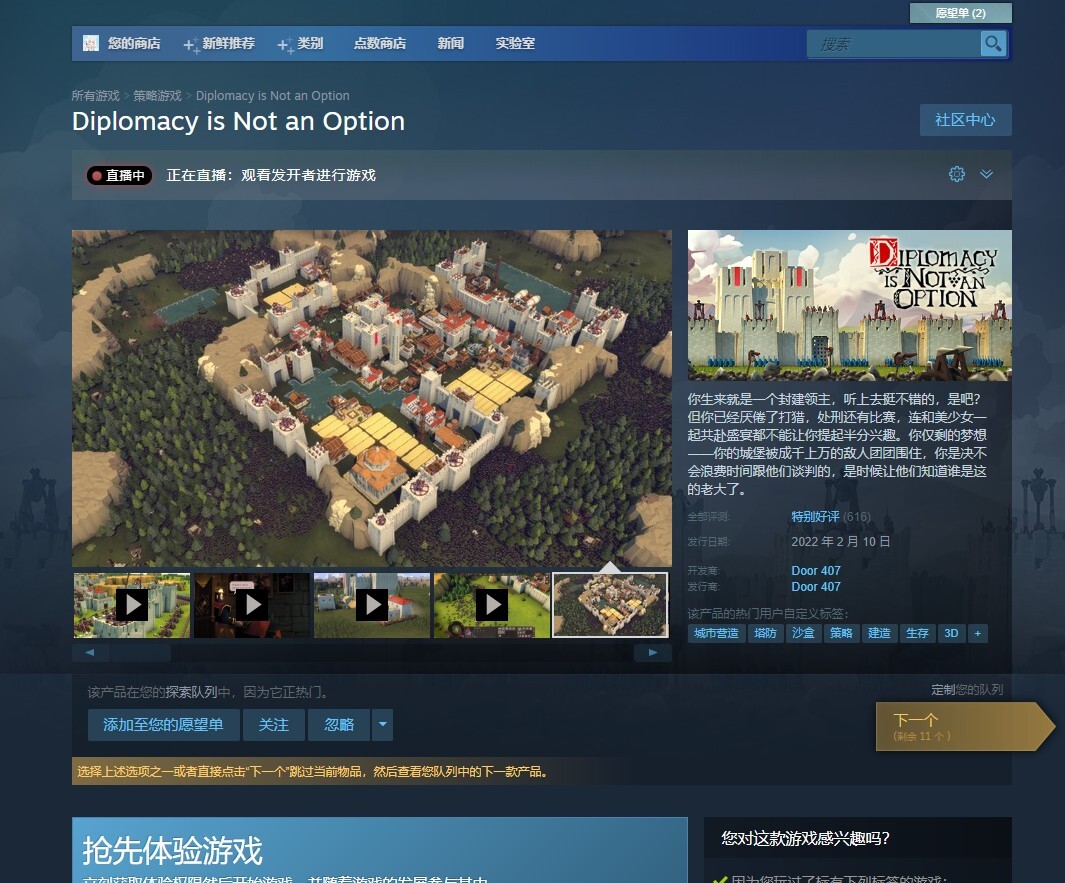Go to next queue item 下一个
Screen dimensions: 1065x883
[963, 726]
